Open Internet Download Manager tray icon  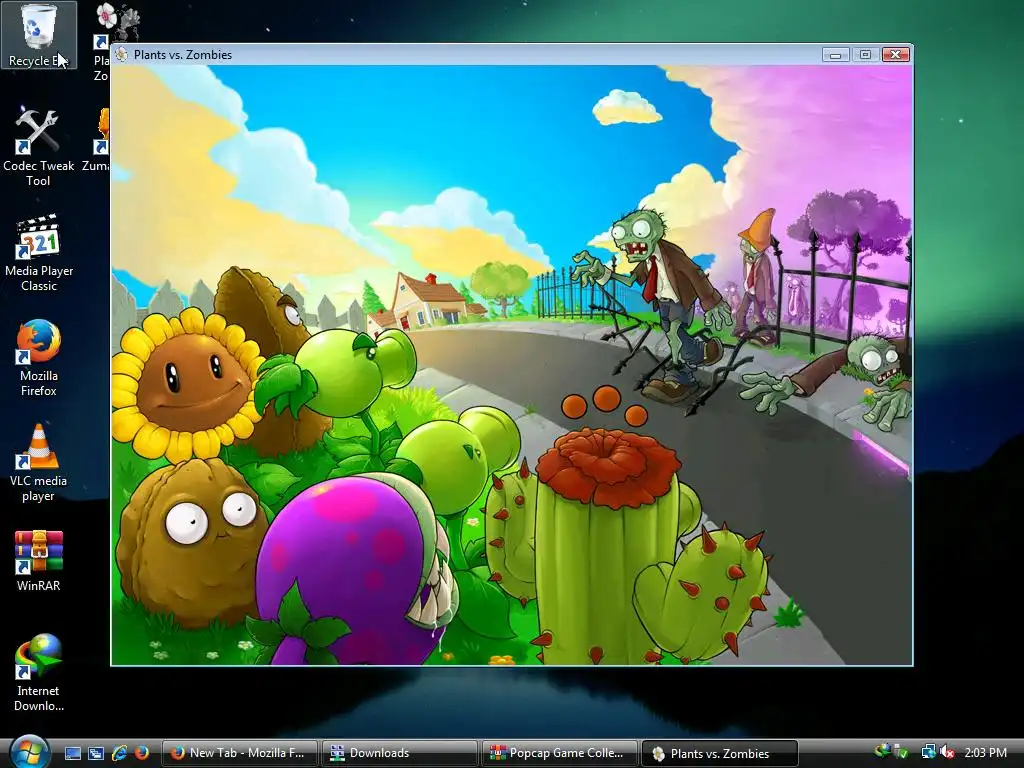[x=882, y=752]
